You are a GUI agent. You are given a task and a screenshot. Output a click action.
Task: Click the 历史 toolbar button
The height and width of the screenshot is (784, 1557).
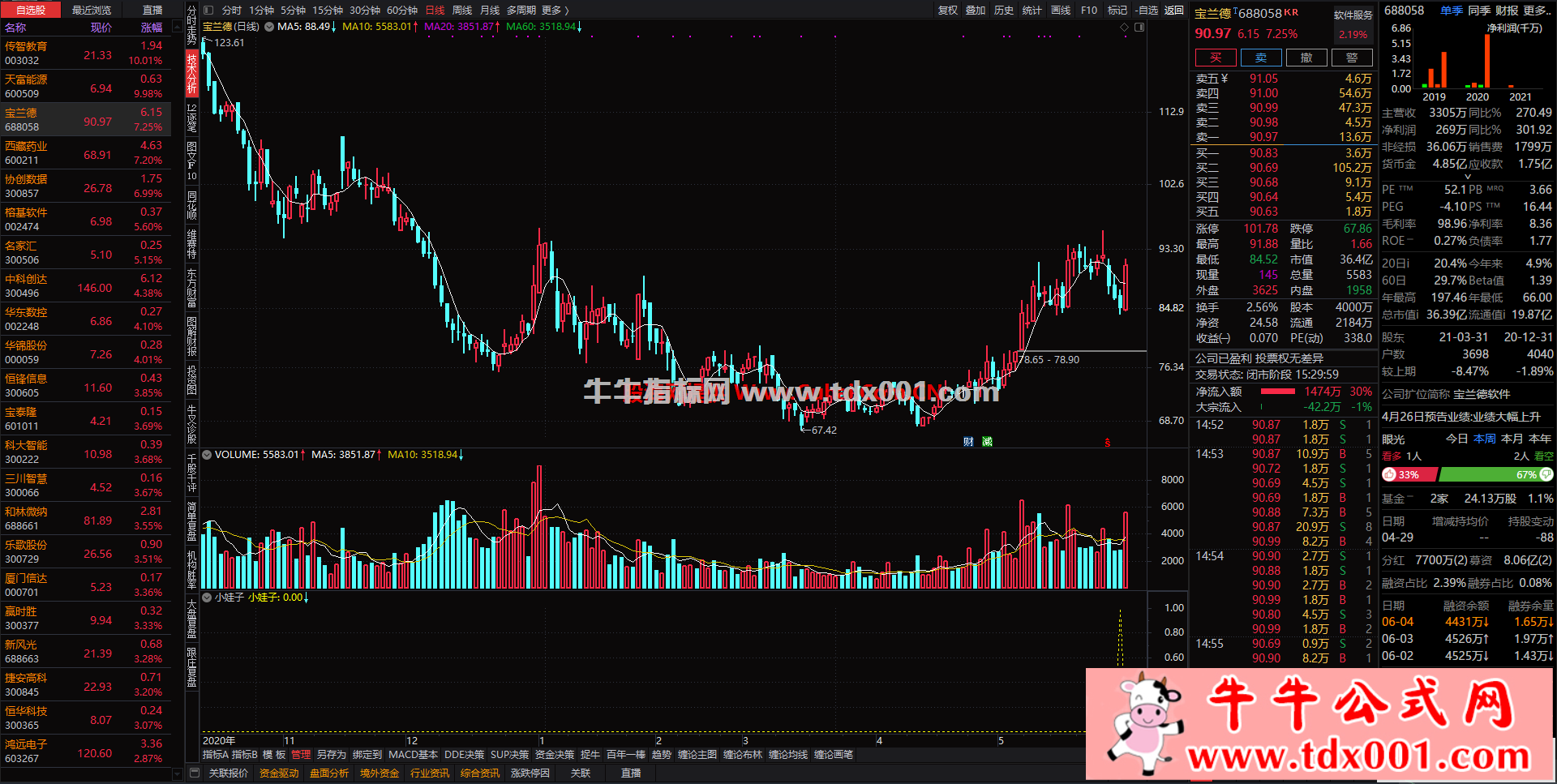pyautogui.click(x=1004, y=10)
